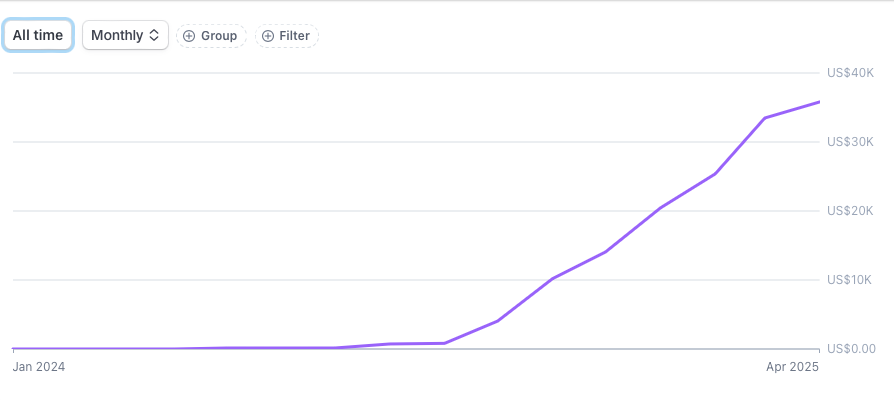Click the US$40K y-axis label

(x=850, y=73)
